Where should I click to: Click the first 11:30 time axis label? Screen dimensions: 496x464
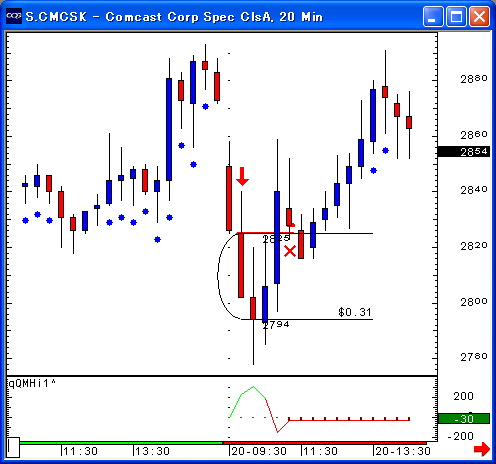tap(80, 451)
